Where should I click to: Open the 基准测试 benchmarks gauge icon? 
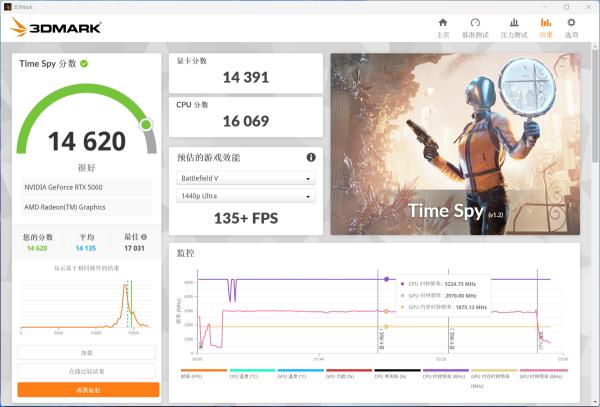(x=475, y=23)
